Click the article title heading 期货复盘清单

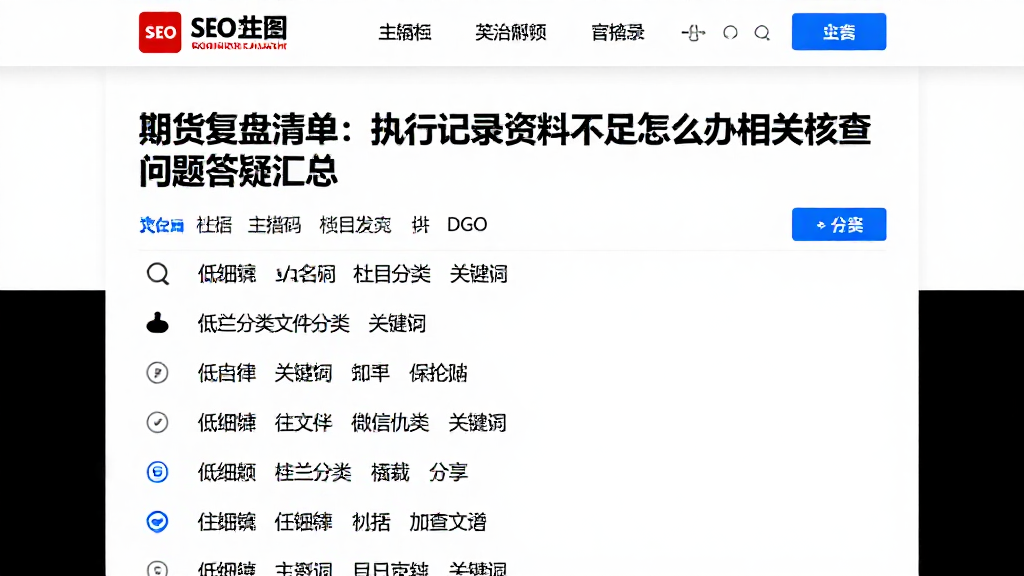coord(505,150)
